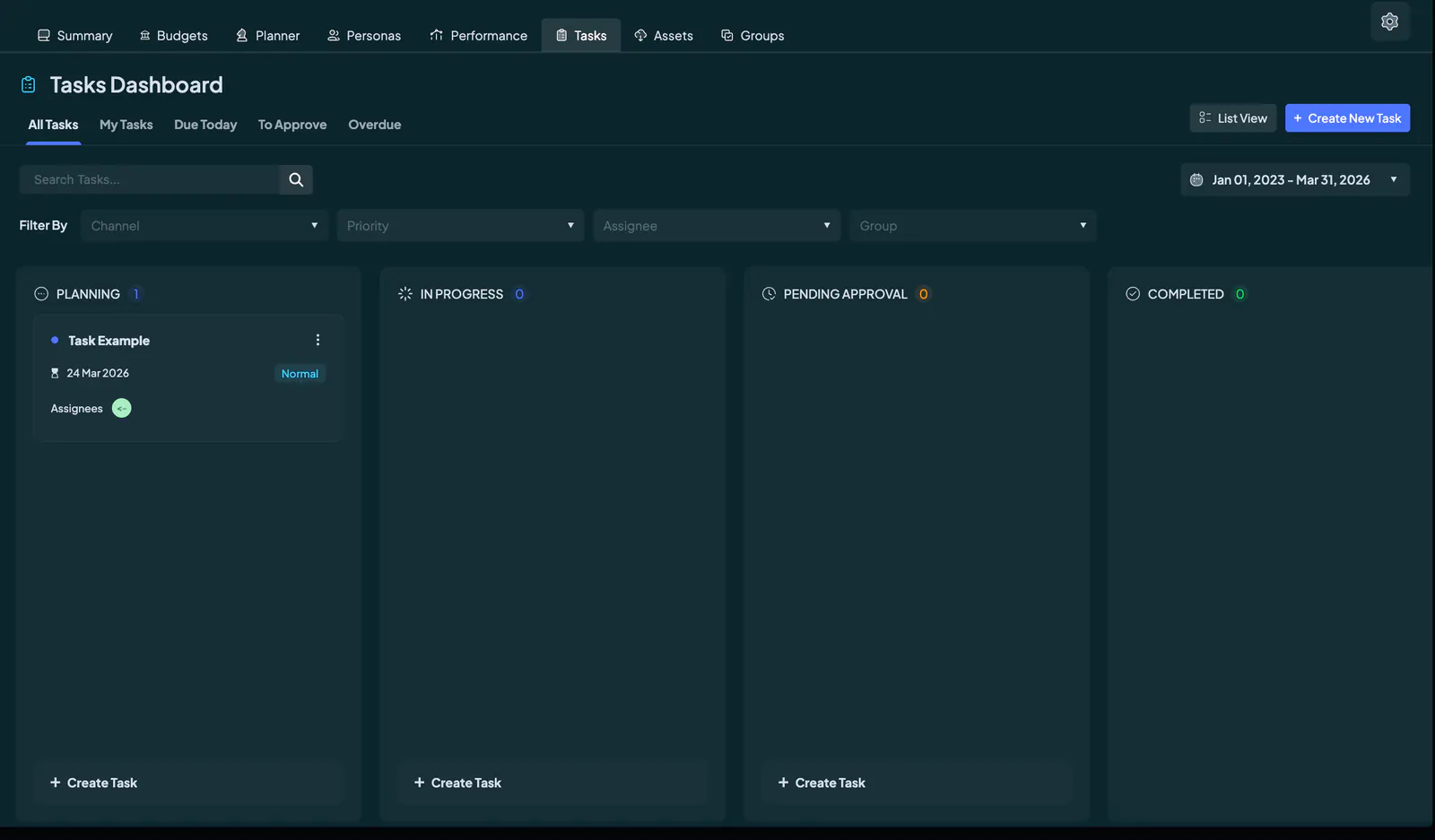Click the search magnifier icon
Viewport: 1435px width, 840px height.
click(x=296, y=179)
